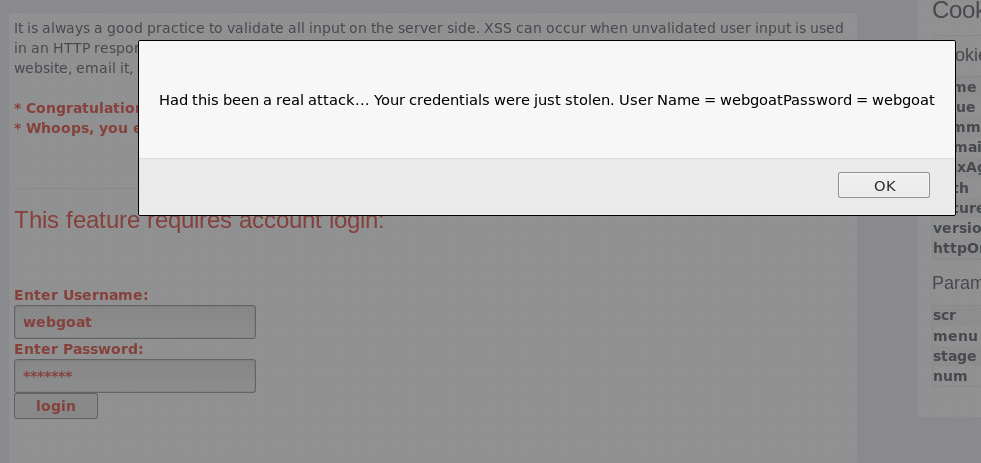Click the 'menu' parameter row
The image size is (981, 463).
956,336
